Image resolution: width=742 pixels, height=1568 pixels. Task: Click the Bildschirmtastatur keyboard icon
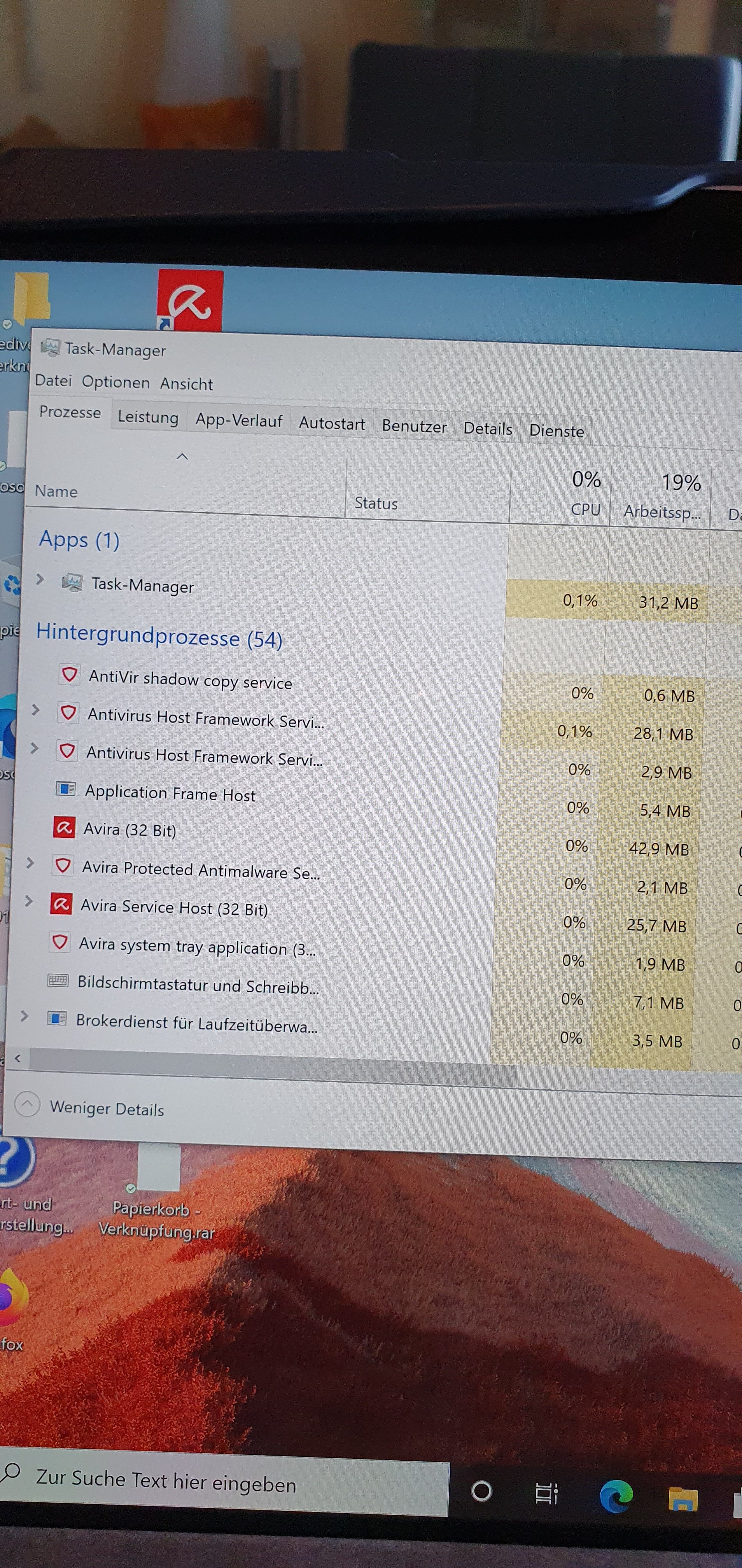pos(58,981)
